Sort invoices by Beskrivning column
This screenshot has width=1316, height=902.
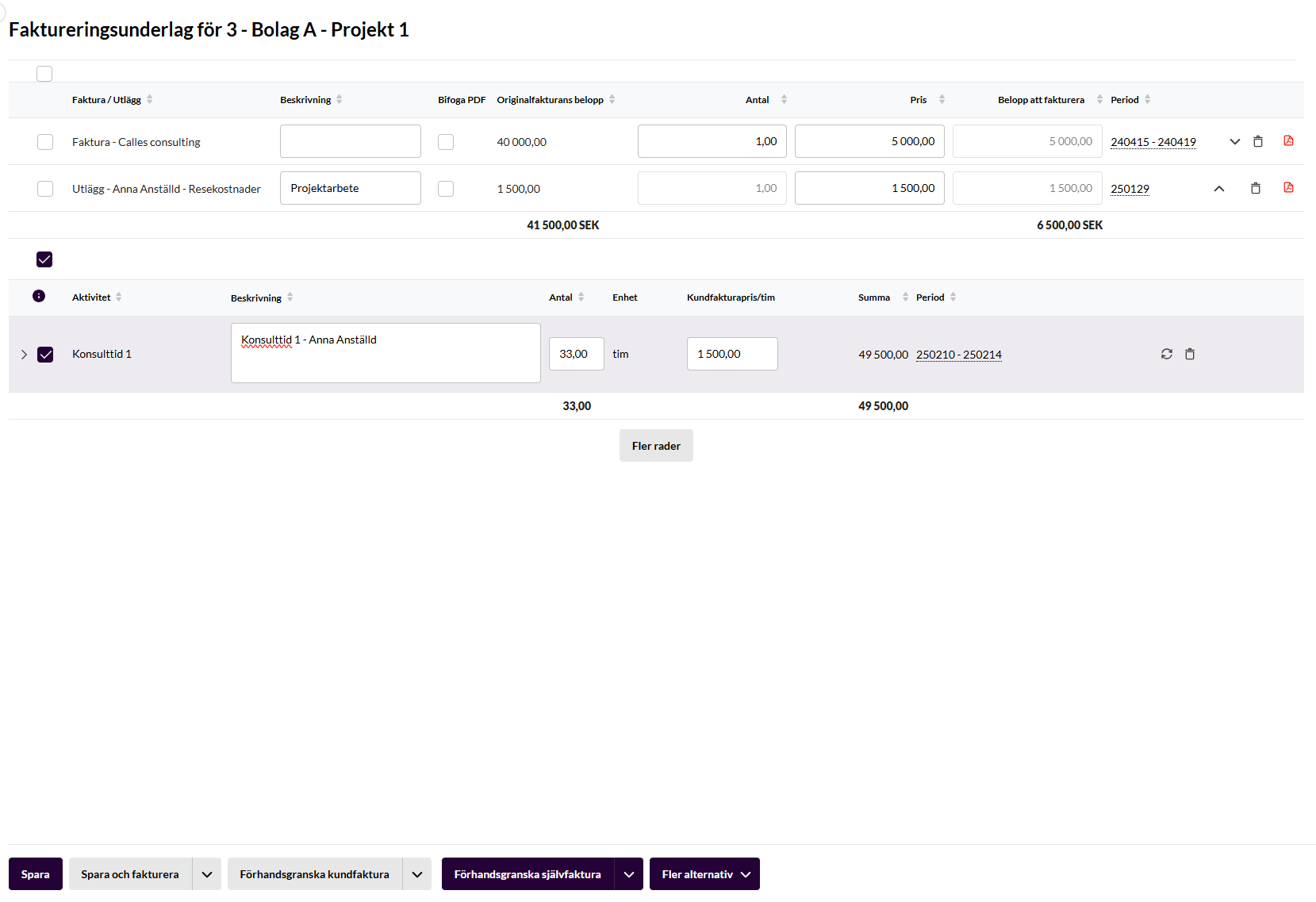340,99
